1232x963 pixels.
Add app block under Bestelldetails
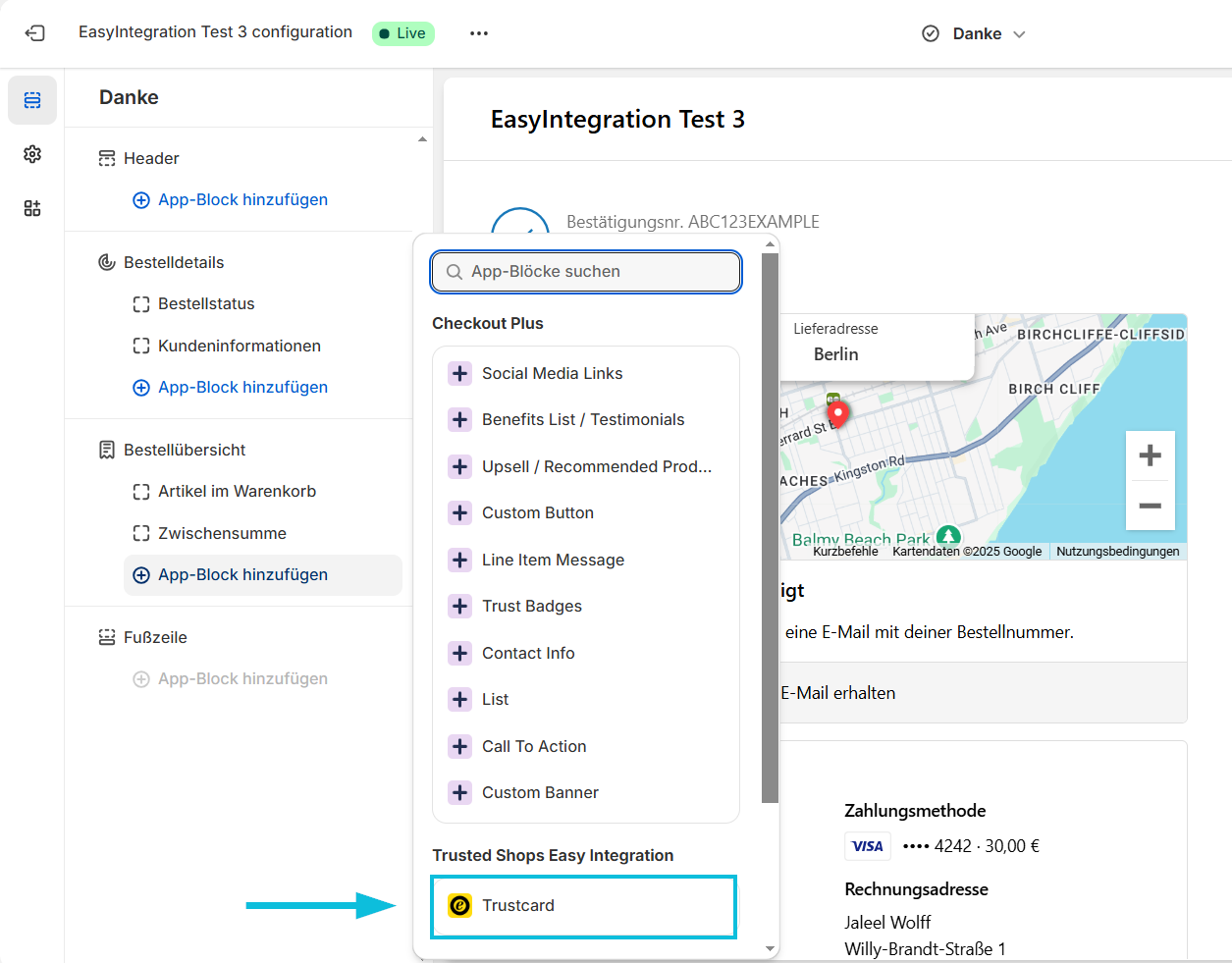click(231, 387)
